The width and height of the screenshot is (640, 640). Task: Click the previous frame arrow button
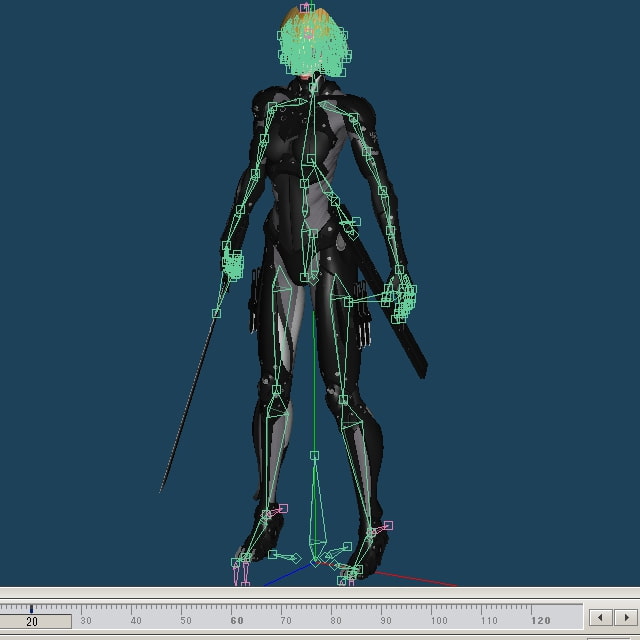coord(601,617)
